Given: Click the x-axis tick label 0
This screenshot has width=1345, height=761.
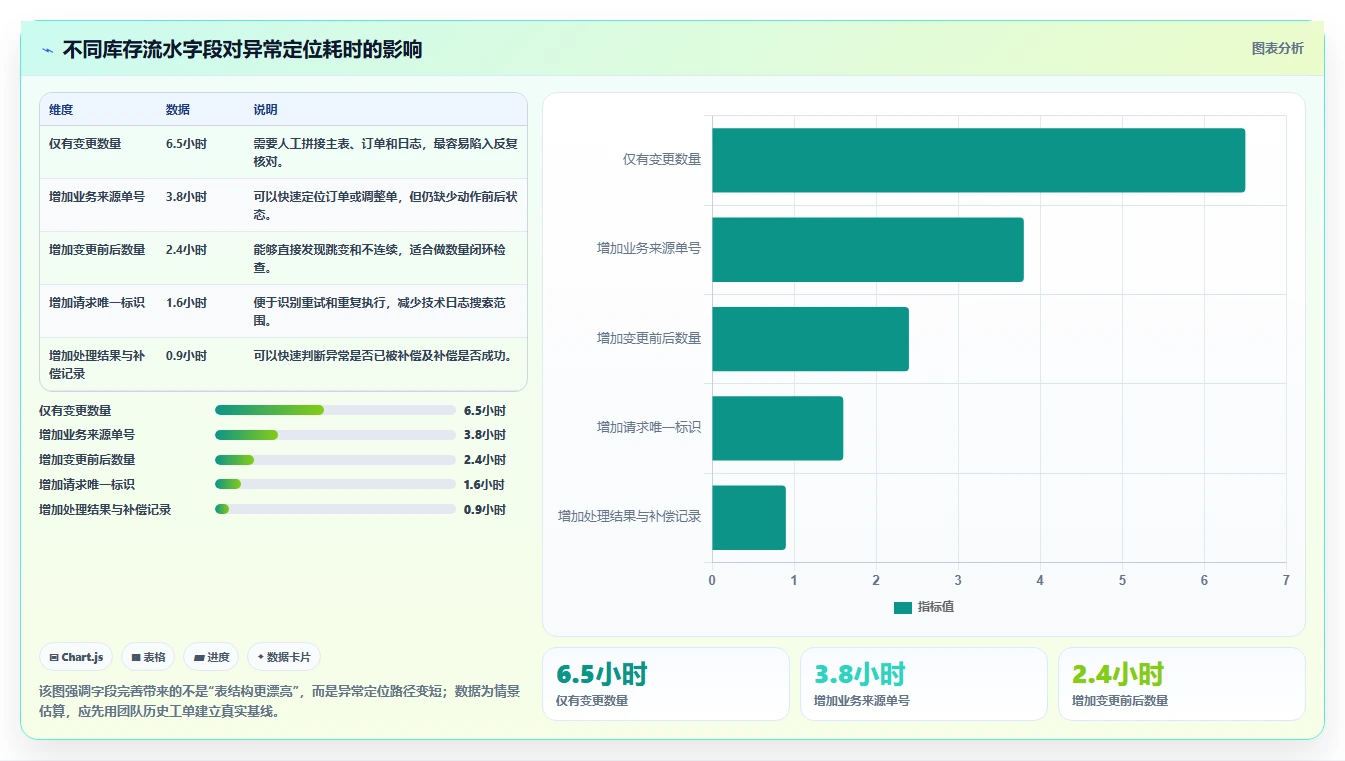Looking at the screenshot, I should [x=712, y=580].
